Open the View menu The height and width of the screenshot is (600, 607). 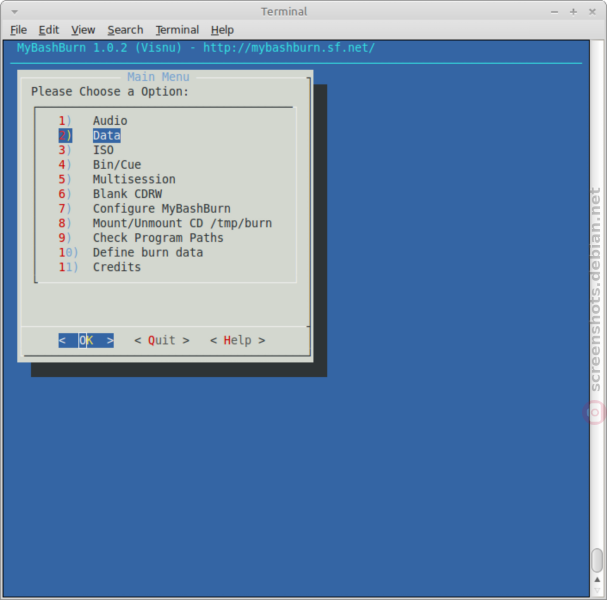[83, 30]
